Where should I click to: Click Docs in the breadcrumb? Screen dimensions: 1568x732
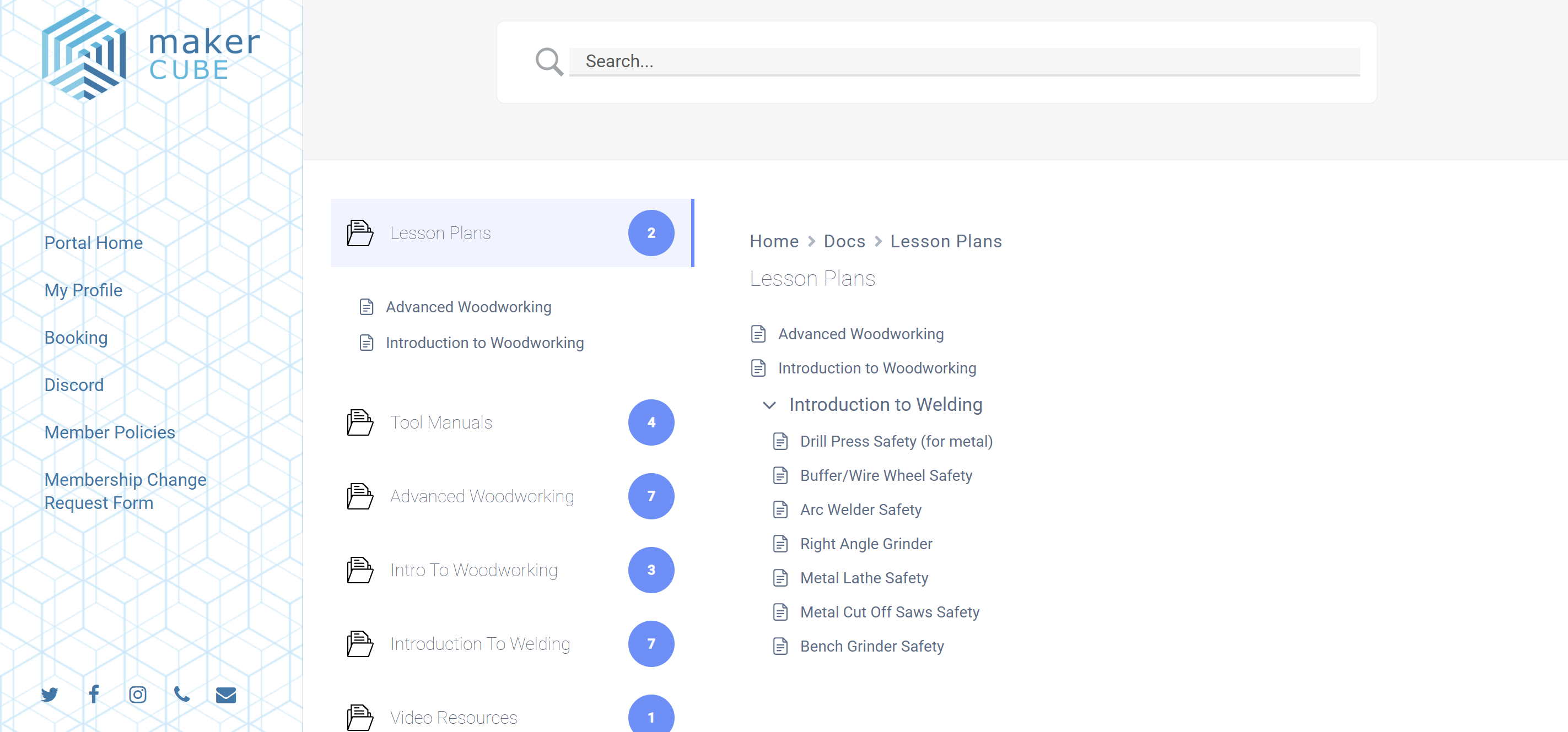click(x=844, y=242)
